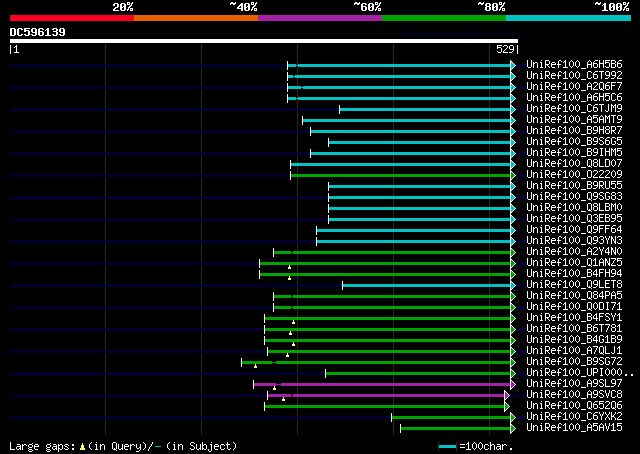The height and width of the screenshot is (454, 640).
Task: Open hit UniRef100_A6H5C6
Action: 574,98
